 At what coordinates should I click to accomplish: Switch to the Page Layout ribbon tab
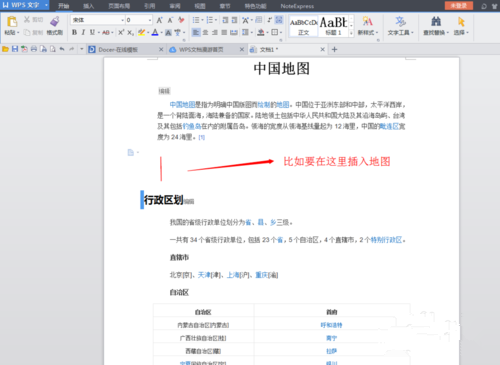pyautogui.click(x=119, y=6)
